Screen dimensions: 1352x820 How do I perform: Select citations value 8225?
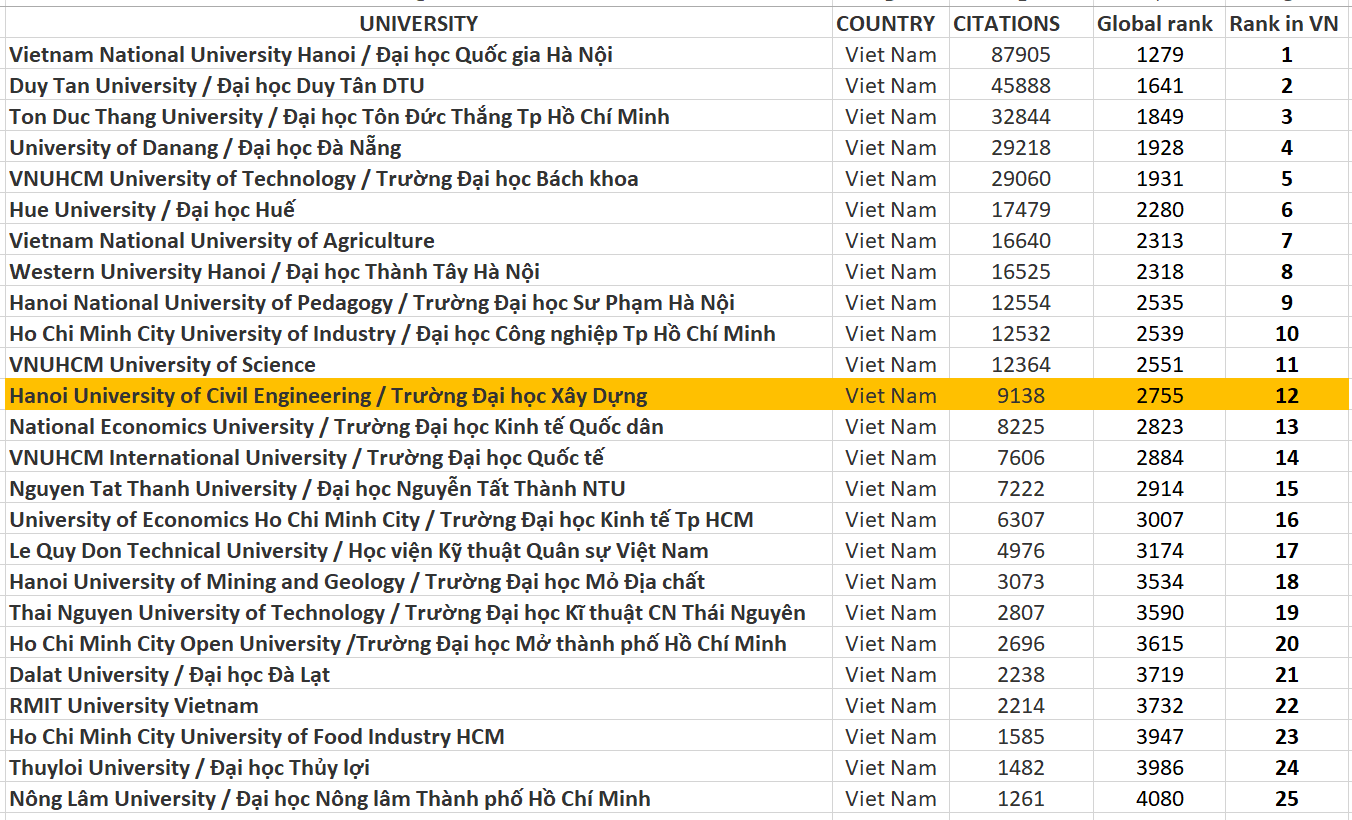tap(1020, 426)
